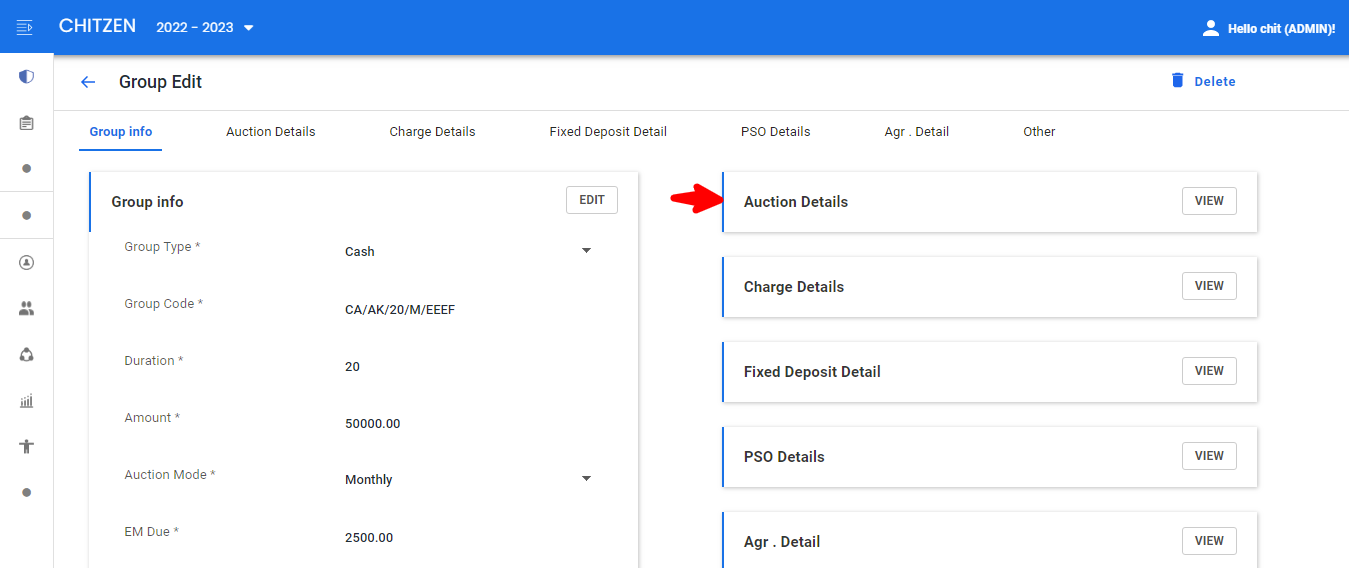View the Charge Details card
This screenshot has width=1349, height=568.
(1209, 286)
